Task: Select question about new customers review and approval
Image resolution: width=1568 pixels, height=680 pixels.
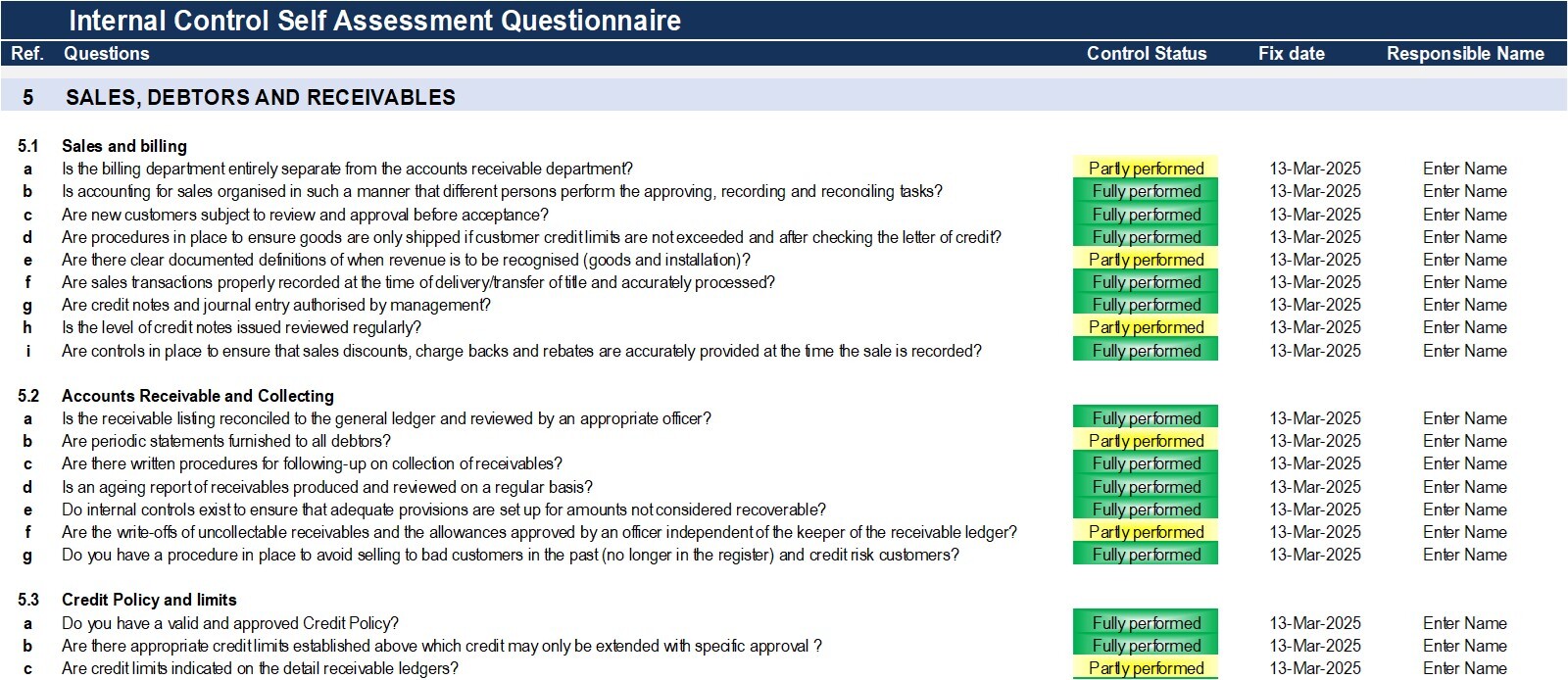Action: (x=305, y=215)
